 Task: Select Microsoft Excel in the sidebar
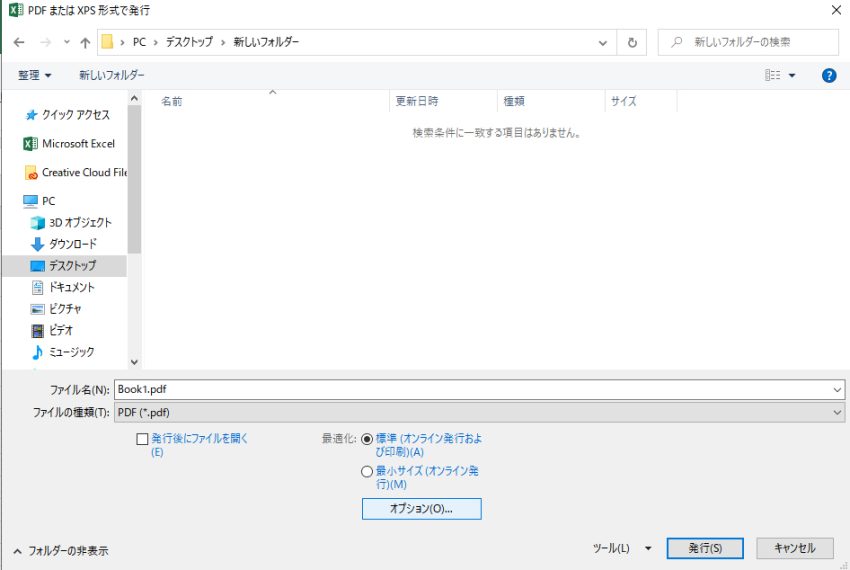78,144
